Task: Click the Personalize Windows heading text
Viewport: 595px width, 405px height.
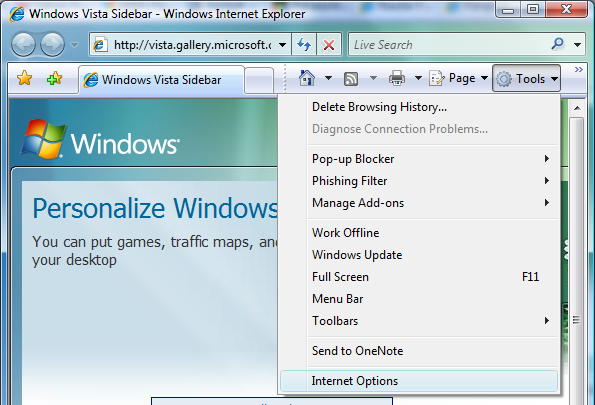Action: (155, 208)
